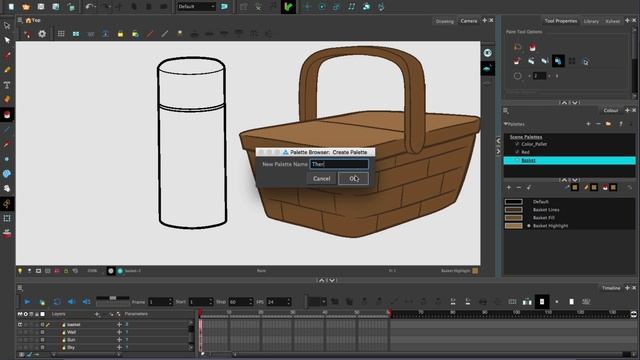Click the Frame number field

click(x=160, y=302)
